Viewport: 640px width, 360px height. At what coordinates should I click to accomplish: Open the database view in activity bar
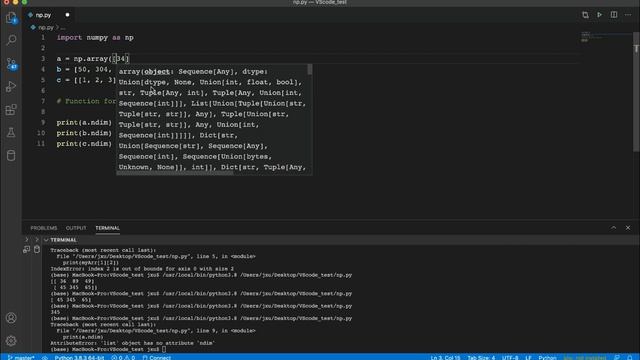tap(11, 156)
